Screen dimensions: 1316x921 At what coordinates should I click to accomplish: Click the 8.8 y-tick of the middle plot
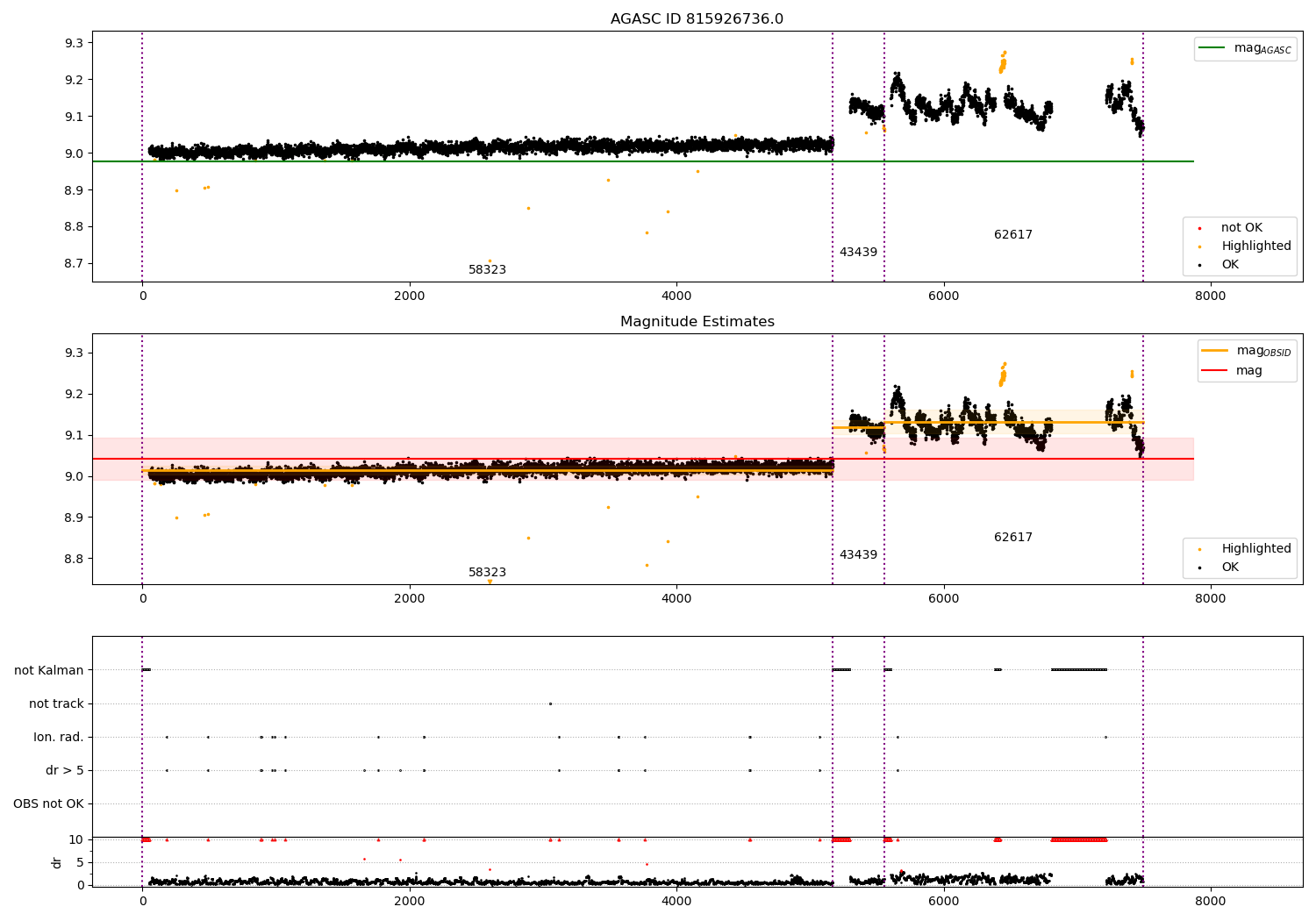tap(75, 560)
